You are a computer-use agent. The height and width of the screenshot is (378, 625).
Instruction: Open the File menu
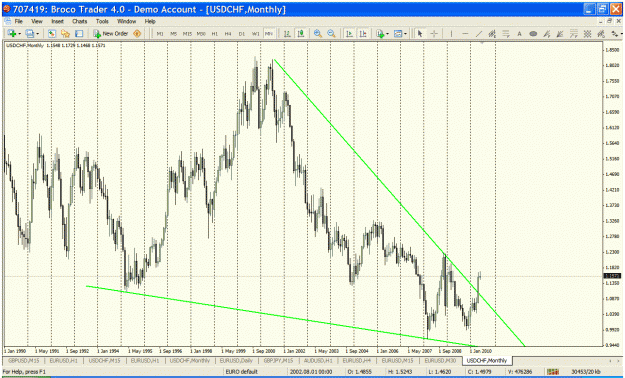(x=19, y=22)
